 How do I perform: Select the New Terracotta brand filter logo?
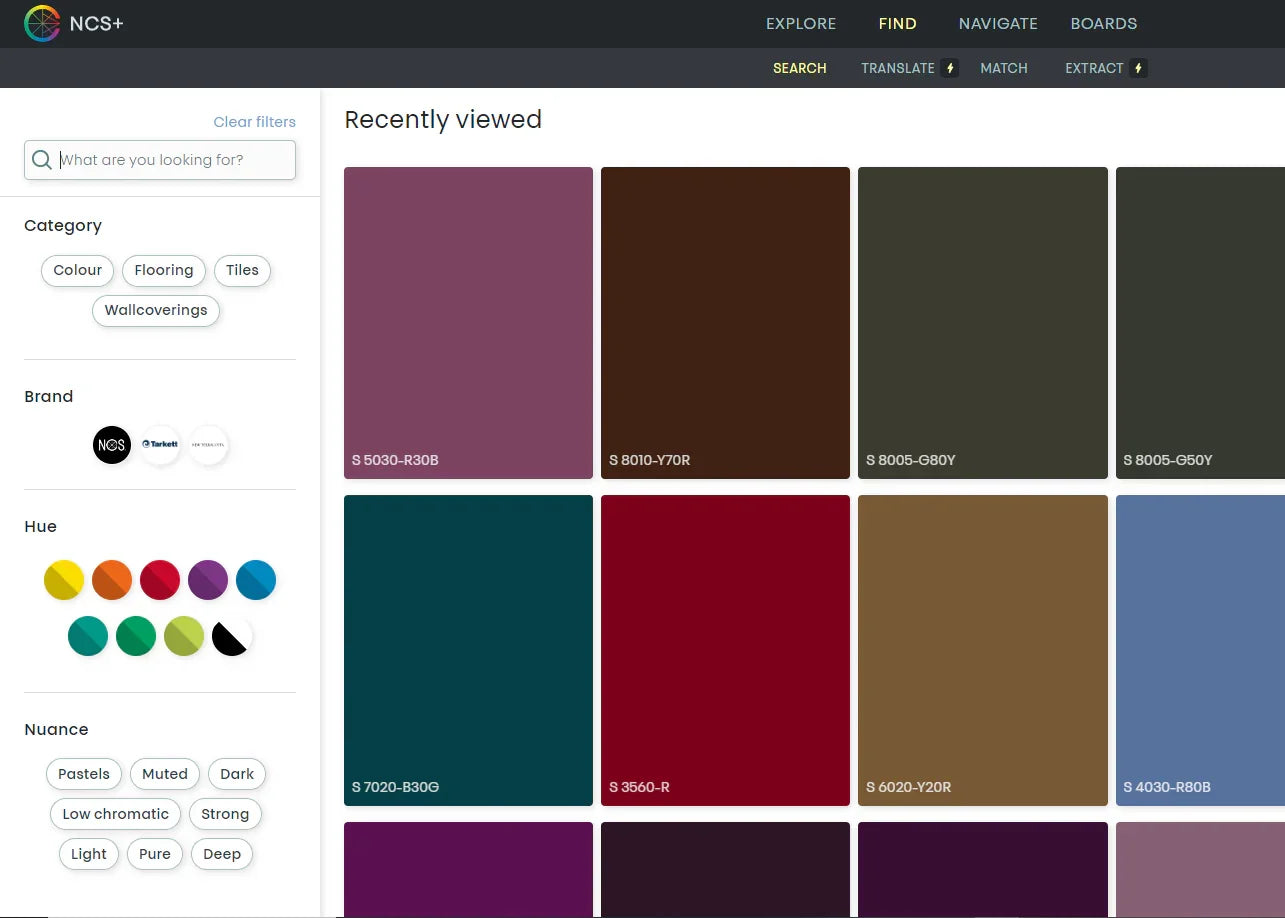pyautogui.click(x=208, y=445)
